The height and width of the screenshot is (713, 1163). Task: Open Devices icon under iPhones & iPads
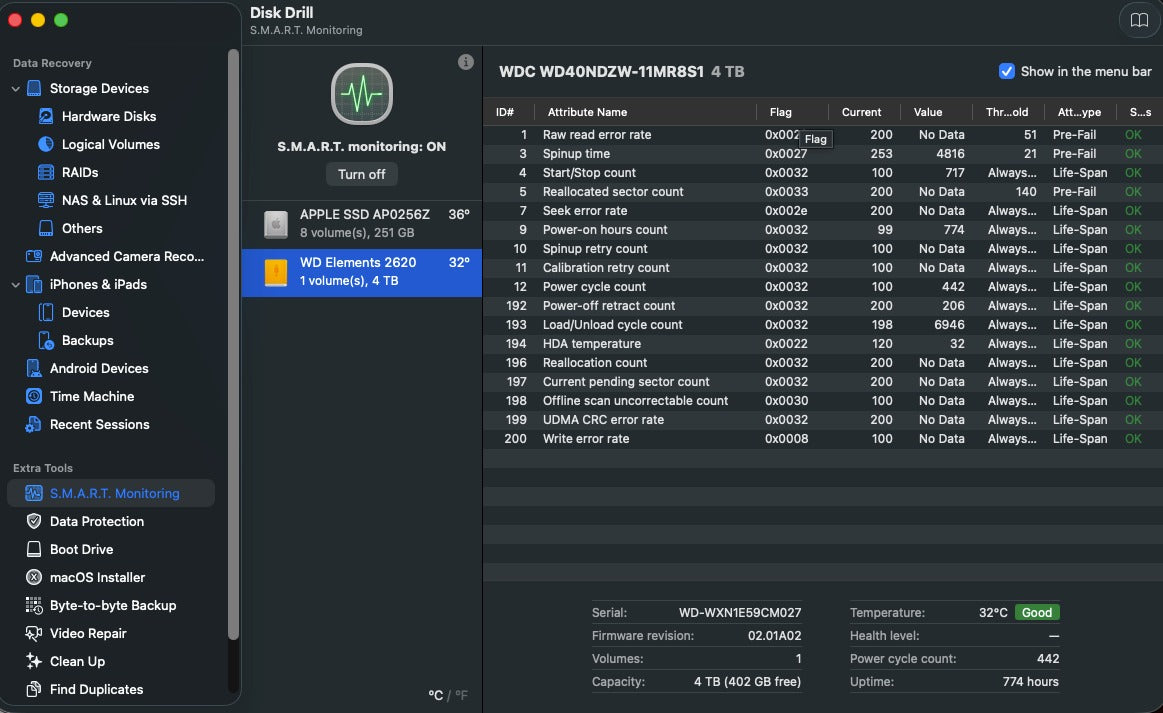tap(45, 312)
